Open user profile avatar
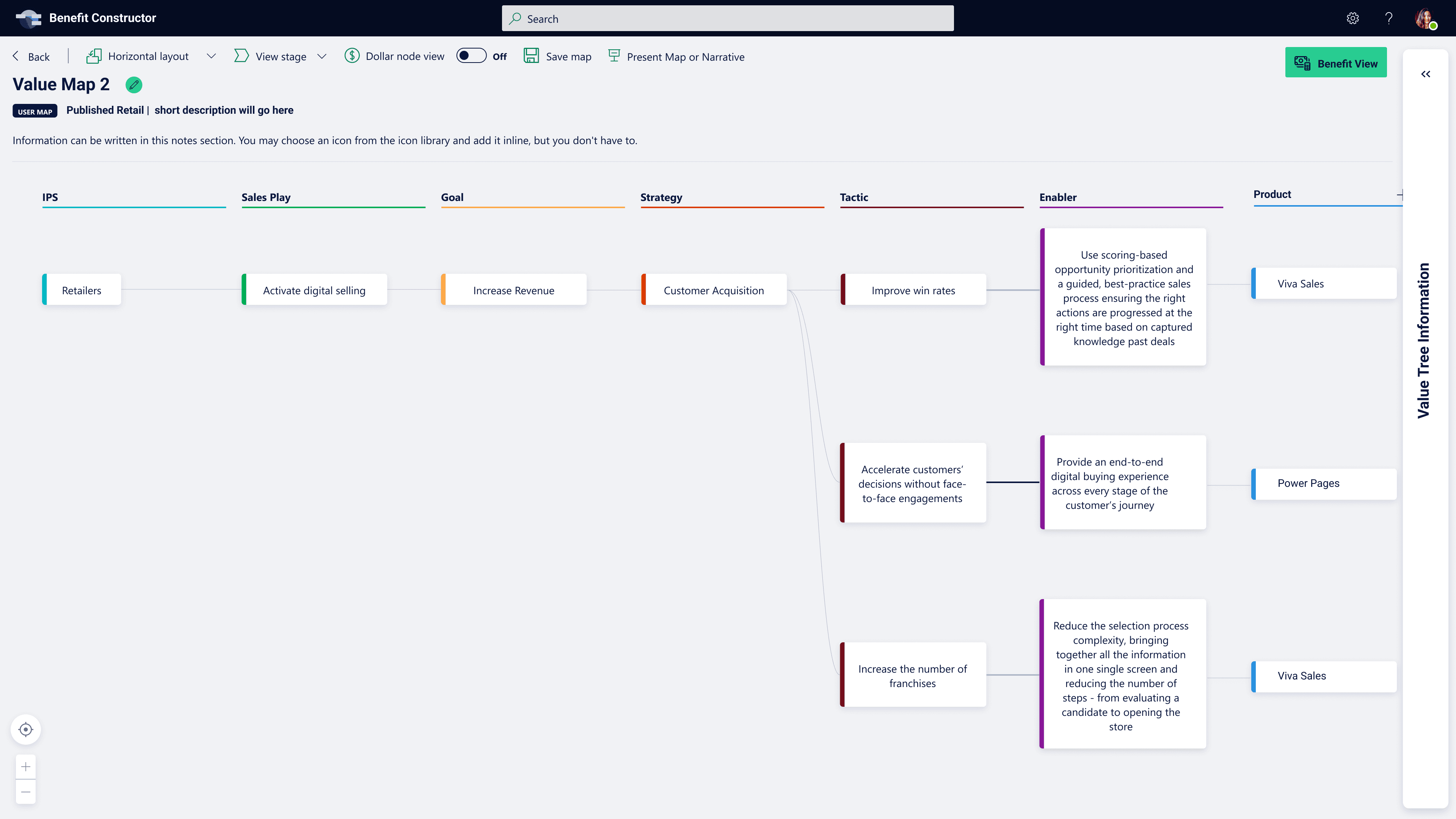Viewport: 1456px width, 819px height. click(x=1425, y=19)
